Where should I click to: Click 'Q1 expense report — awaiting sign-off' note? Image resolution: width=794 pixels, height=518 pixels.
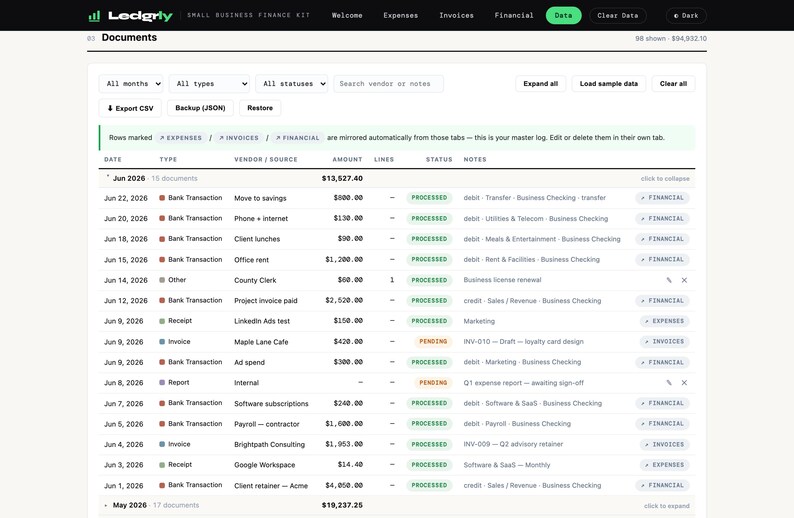[x=524, y=383]
